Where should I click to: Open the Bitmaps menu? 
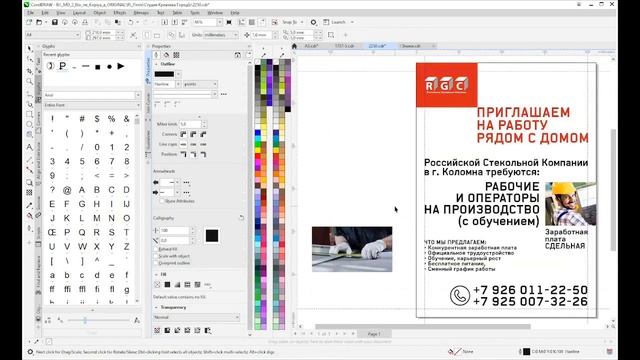[141, 13]
